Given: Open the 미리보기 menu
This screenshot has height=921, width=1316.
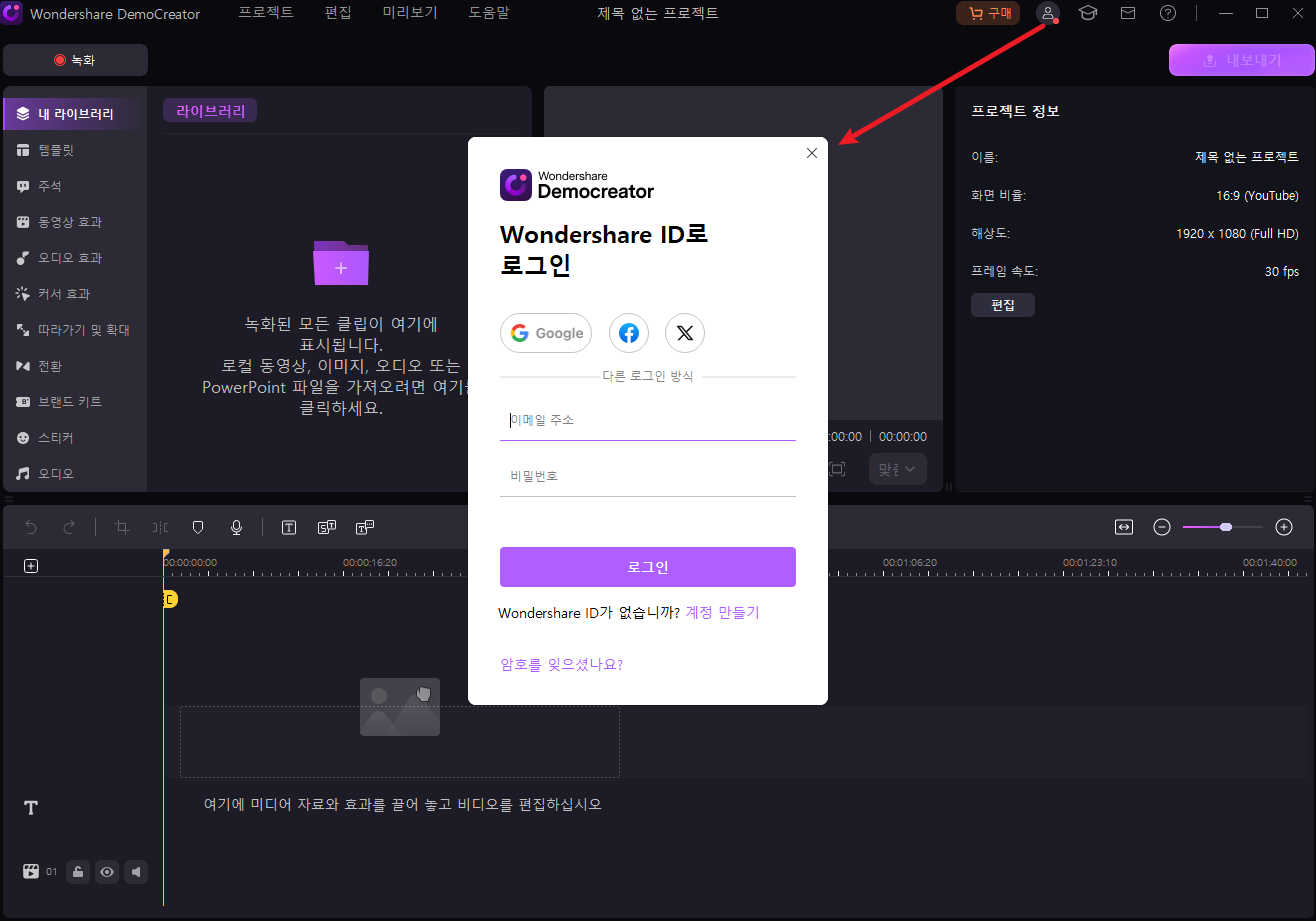Looking at the screenshot, I should 410,13.
